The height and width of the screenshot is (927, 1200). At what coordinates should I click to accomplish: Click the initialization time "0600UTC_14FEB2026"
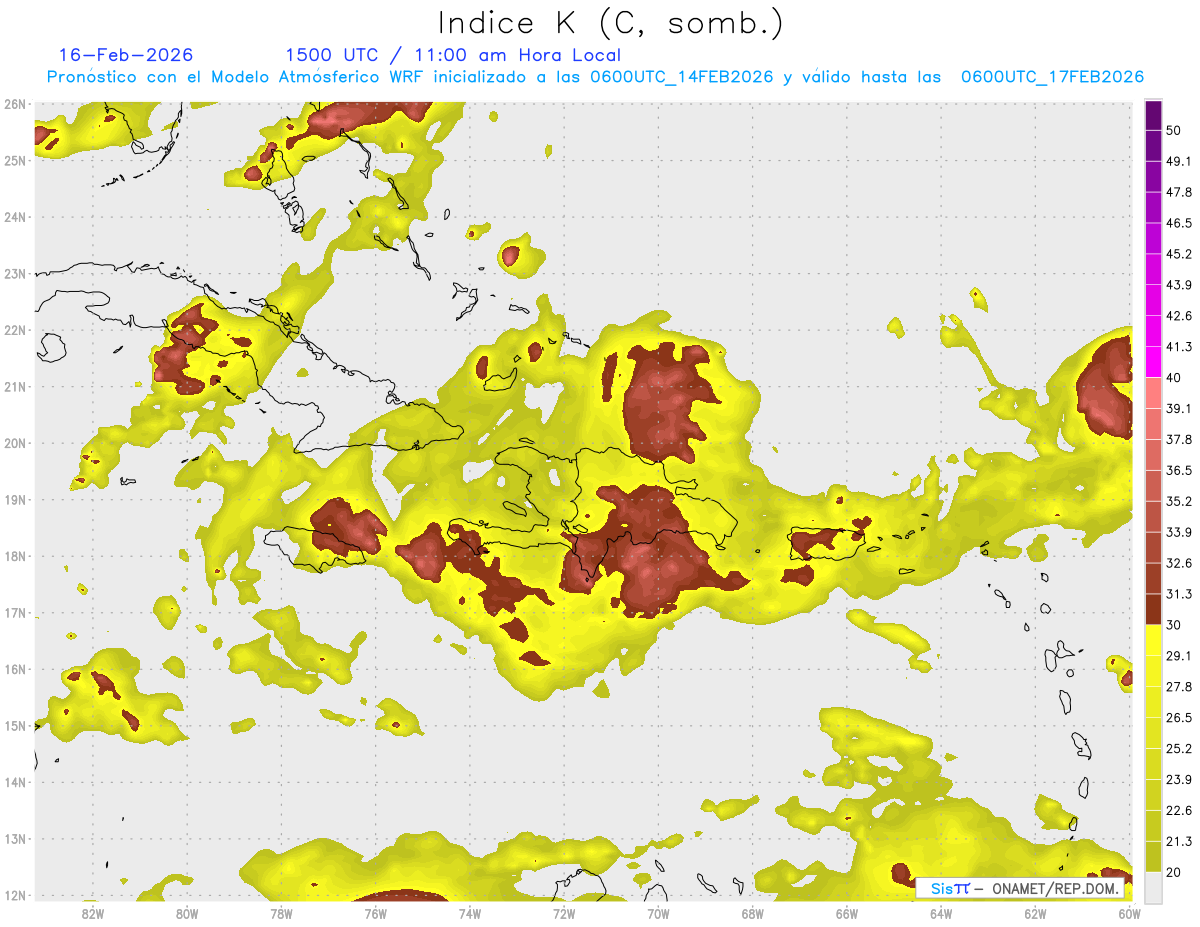682,77
